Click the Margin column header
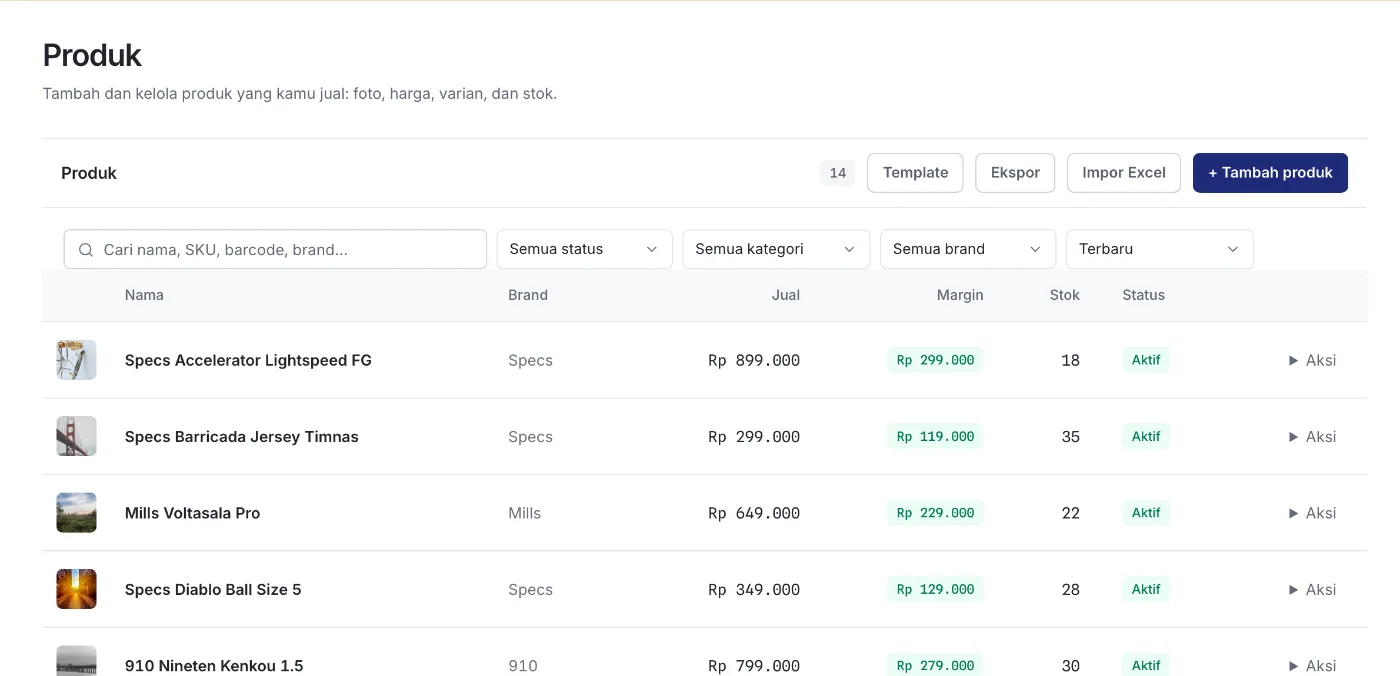 [x=960, y=295]
